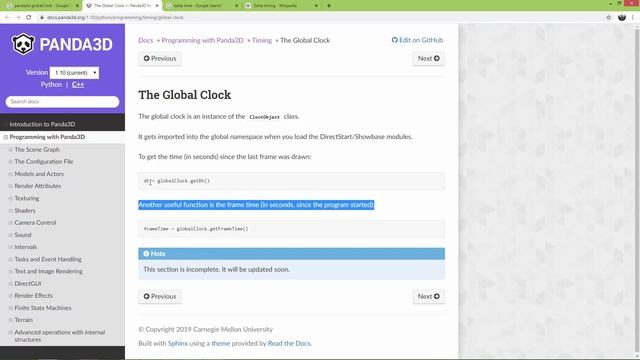Go to Docs breadcrumb link

[x=146, y=40]
